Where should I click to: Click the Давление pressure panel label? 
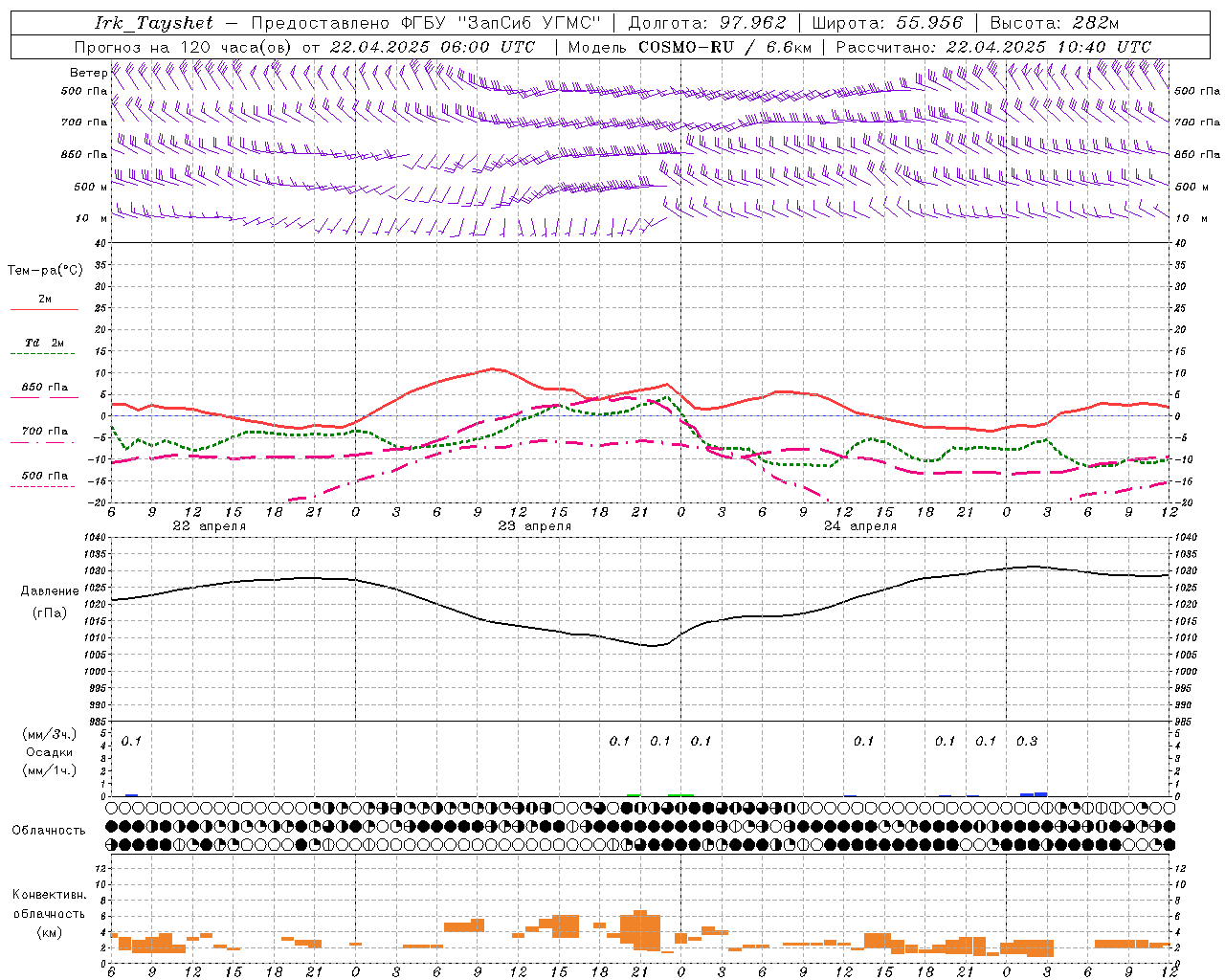tap(50, 591)
